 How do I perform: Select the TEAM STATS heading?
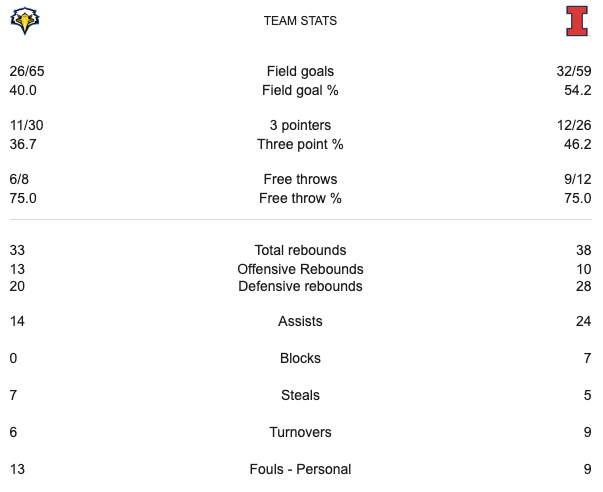(x=300, y=21)
